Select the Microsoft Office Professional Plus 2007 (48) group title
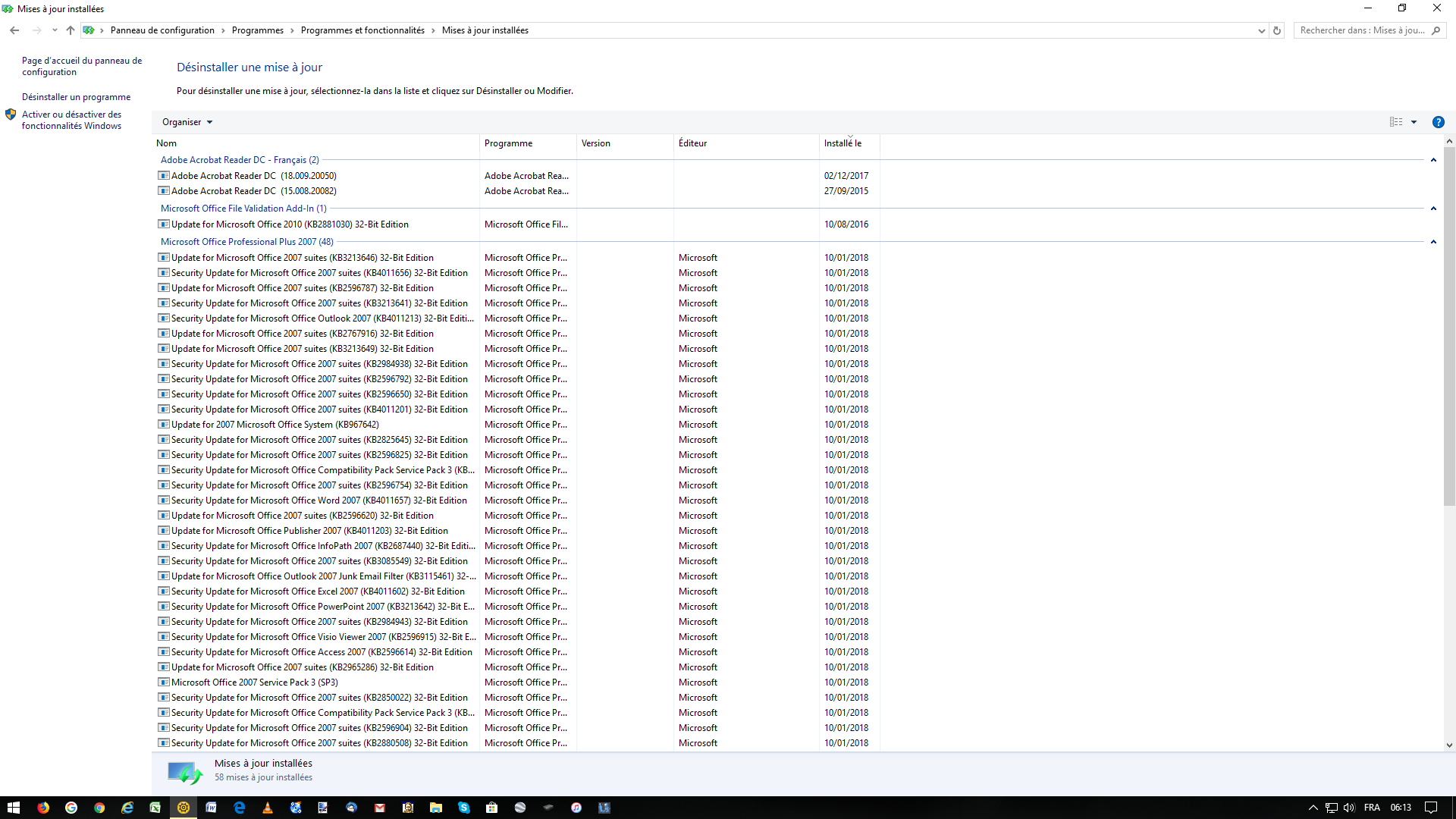The width and height of the screenshot is (1456, 819). click(x=246, y=242)
